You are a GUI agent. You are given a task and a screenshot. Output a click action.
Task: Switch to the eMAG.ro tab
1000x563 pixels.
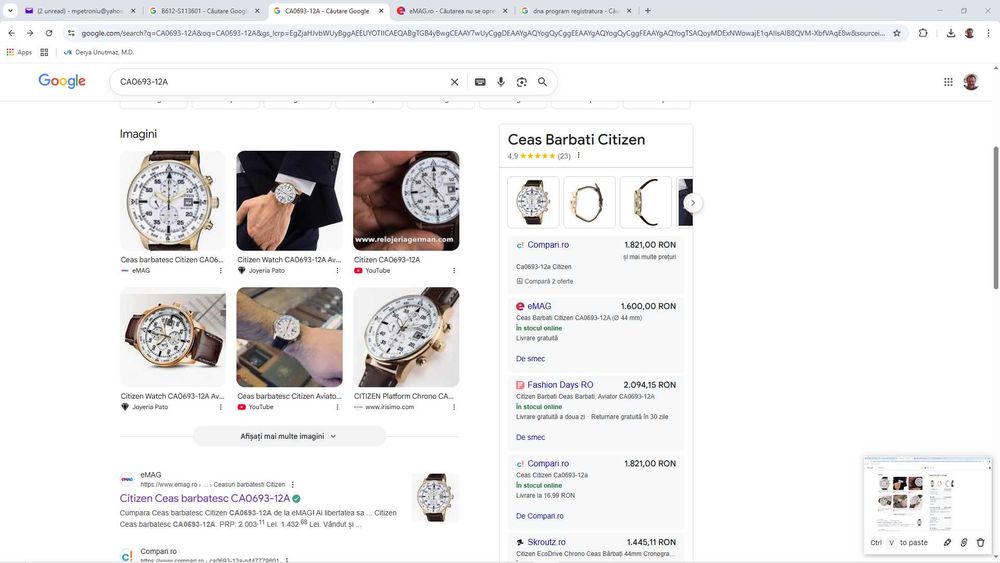click(x=452, y=11)
